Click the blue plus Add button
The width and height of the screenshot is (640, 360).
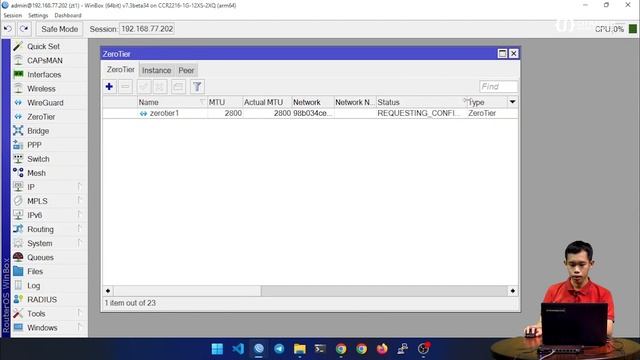click(109, 87)
